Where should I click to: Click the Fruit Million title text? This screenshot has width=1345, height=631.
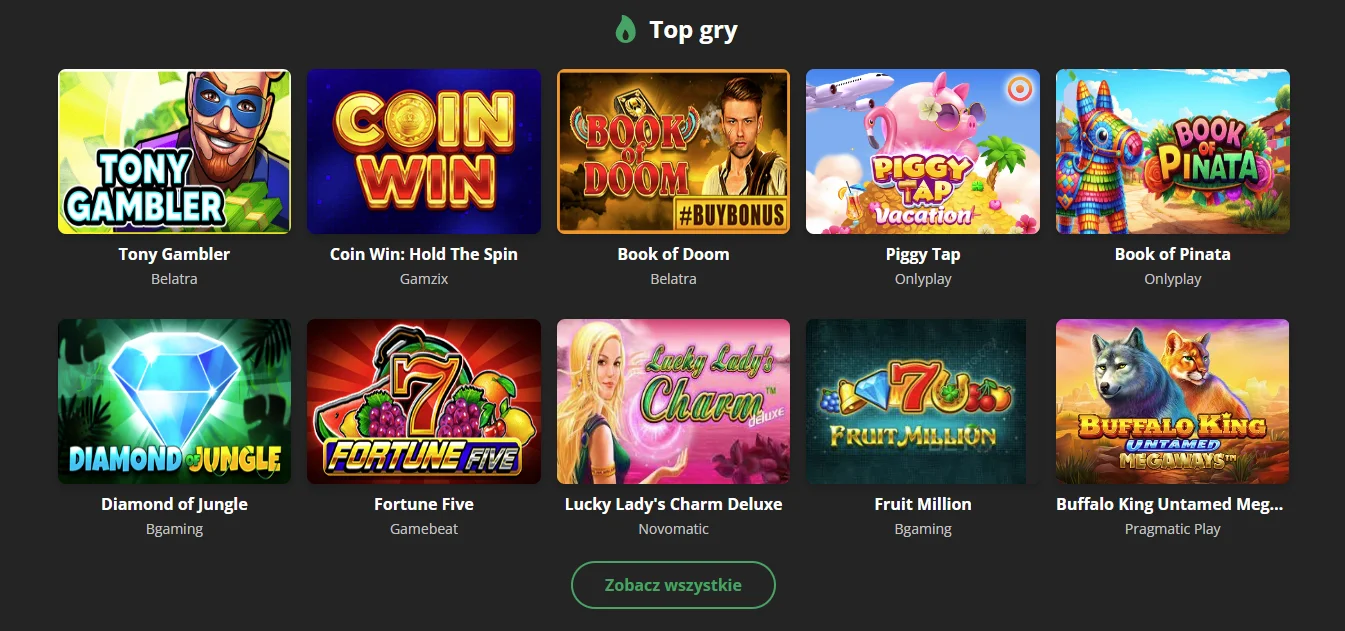pos(922,504)
